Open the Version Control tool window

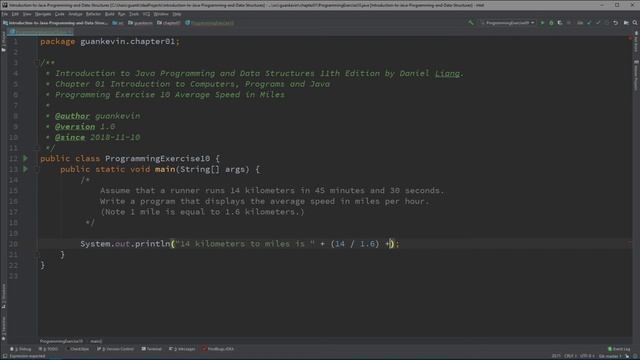(x=116, y=349)
